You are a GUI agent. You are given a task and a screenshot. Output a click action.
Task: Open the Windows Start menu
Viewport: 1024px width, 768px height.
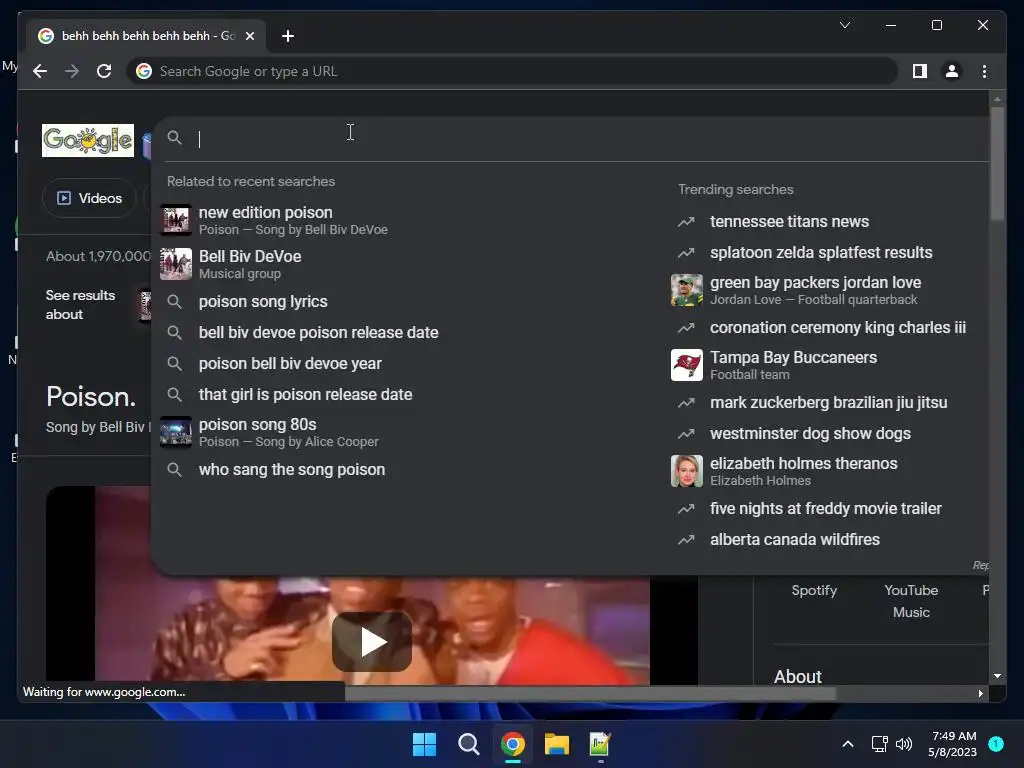coord(424,744)
